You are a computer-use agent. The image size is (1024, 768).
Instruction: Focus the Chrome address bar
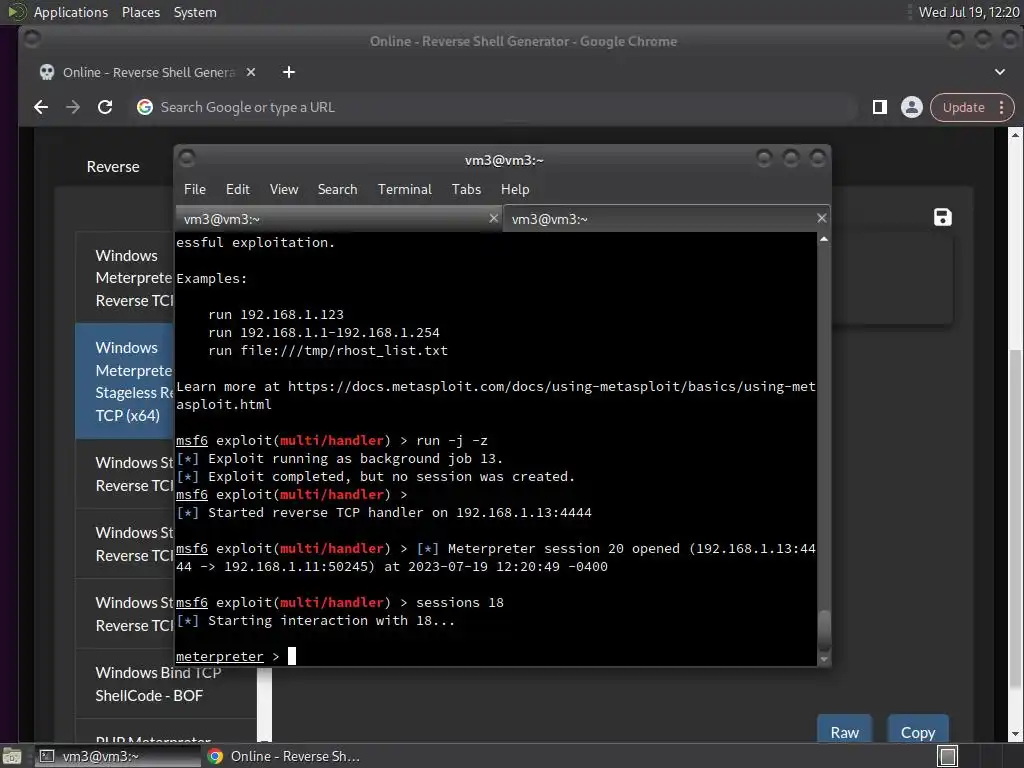496,107
